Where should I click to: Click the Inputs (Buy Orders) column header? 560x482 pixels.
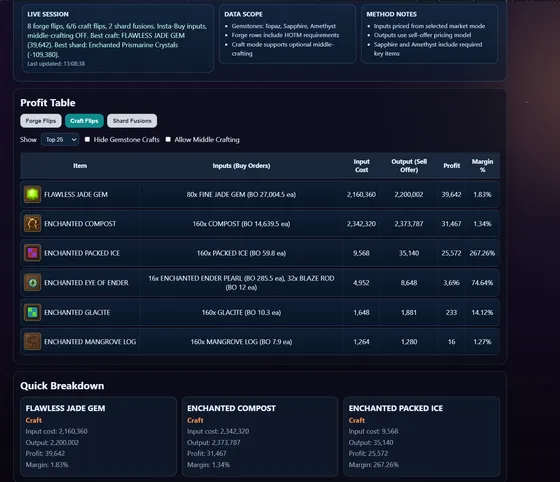[241, 166]
